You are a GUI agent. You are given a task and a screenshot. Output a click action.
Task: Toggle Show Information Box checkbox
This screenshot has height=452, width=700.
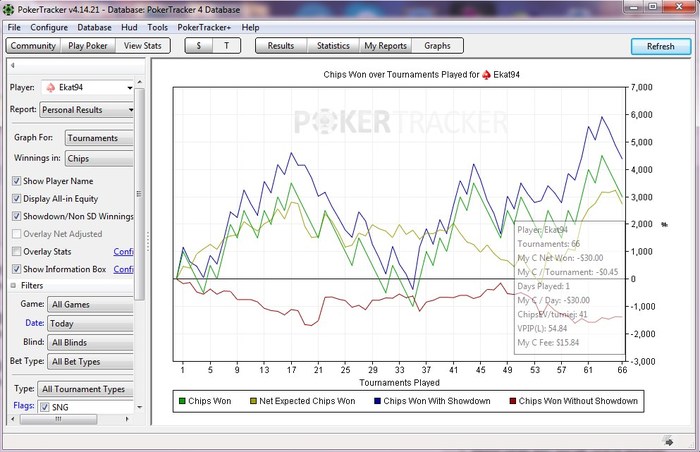(x=17, y=269)
